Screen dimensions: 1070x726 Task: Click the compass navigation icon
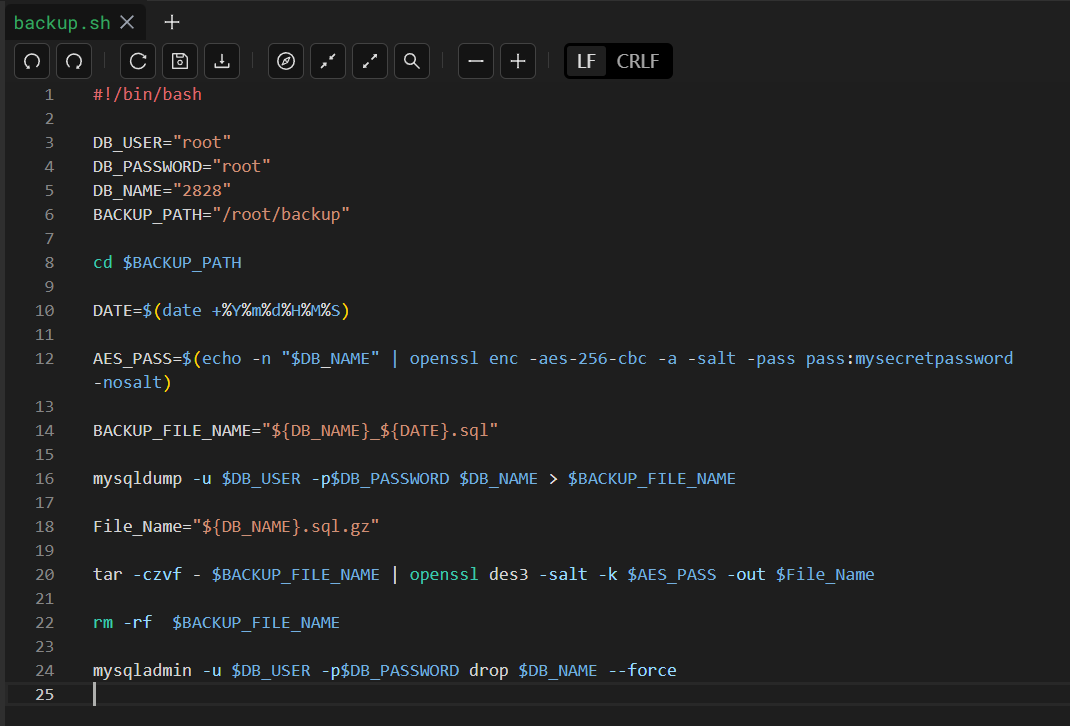286,61
